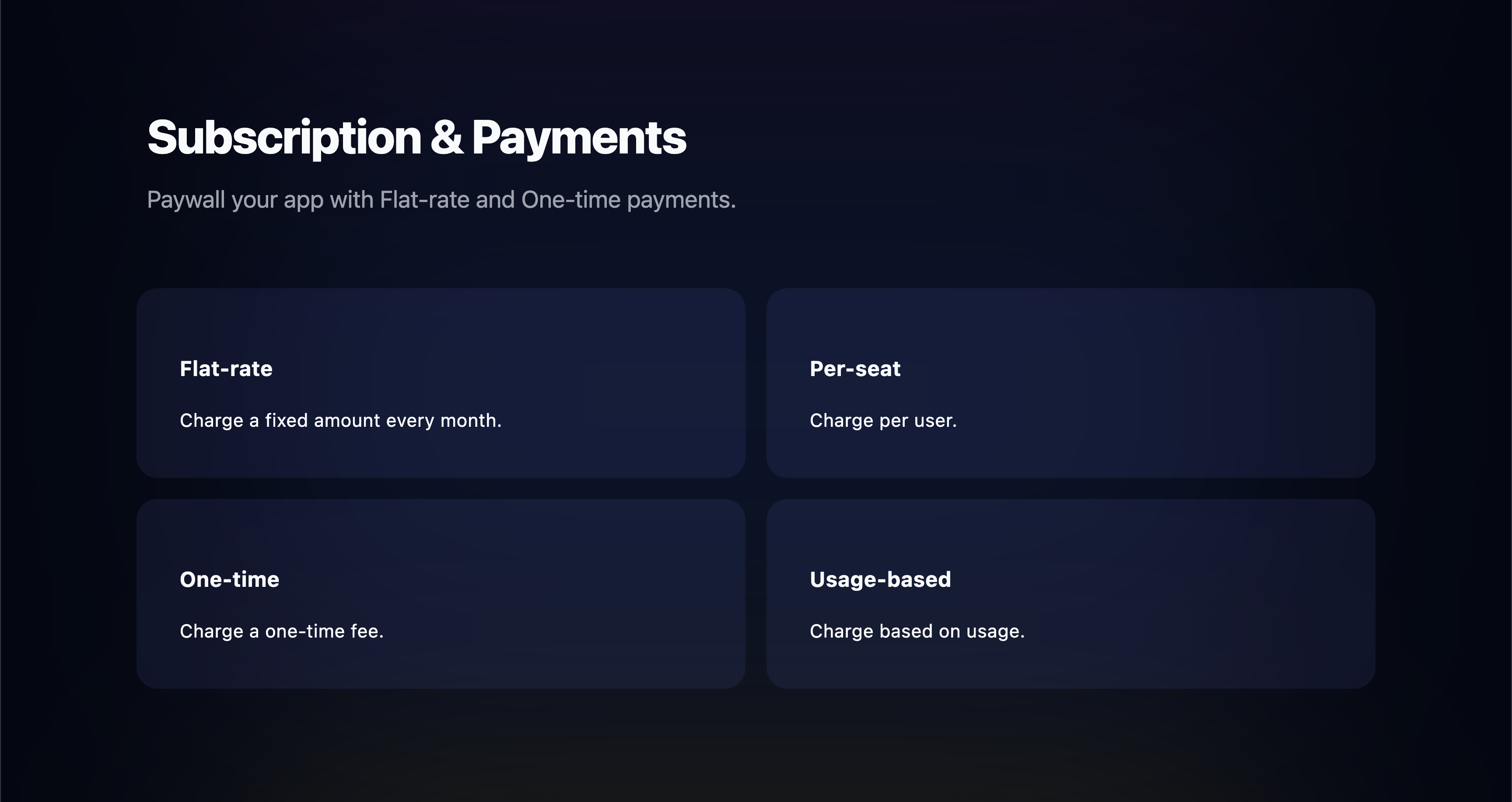Click the word "Subscription" in the heading
1512x802 pixels.
coord(284,138)
